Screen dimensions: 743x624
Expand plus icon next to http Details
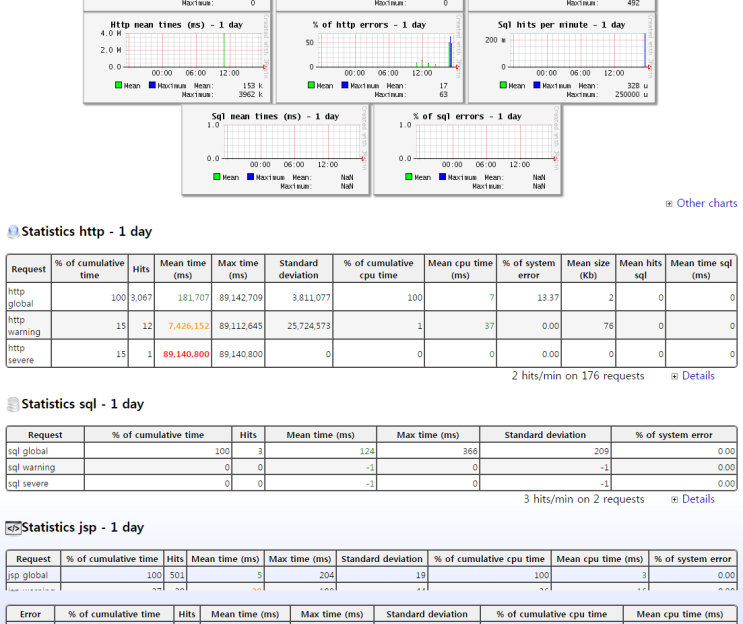[674, 377]
